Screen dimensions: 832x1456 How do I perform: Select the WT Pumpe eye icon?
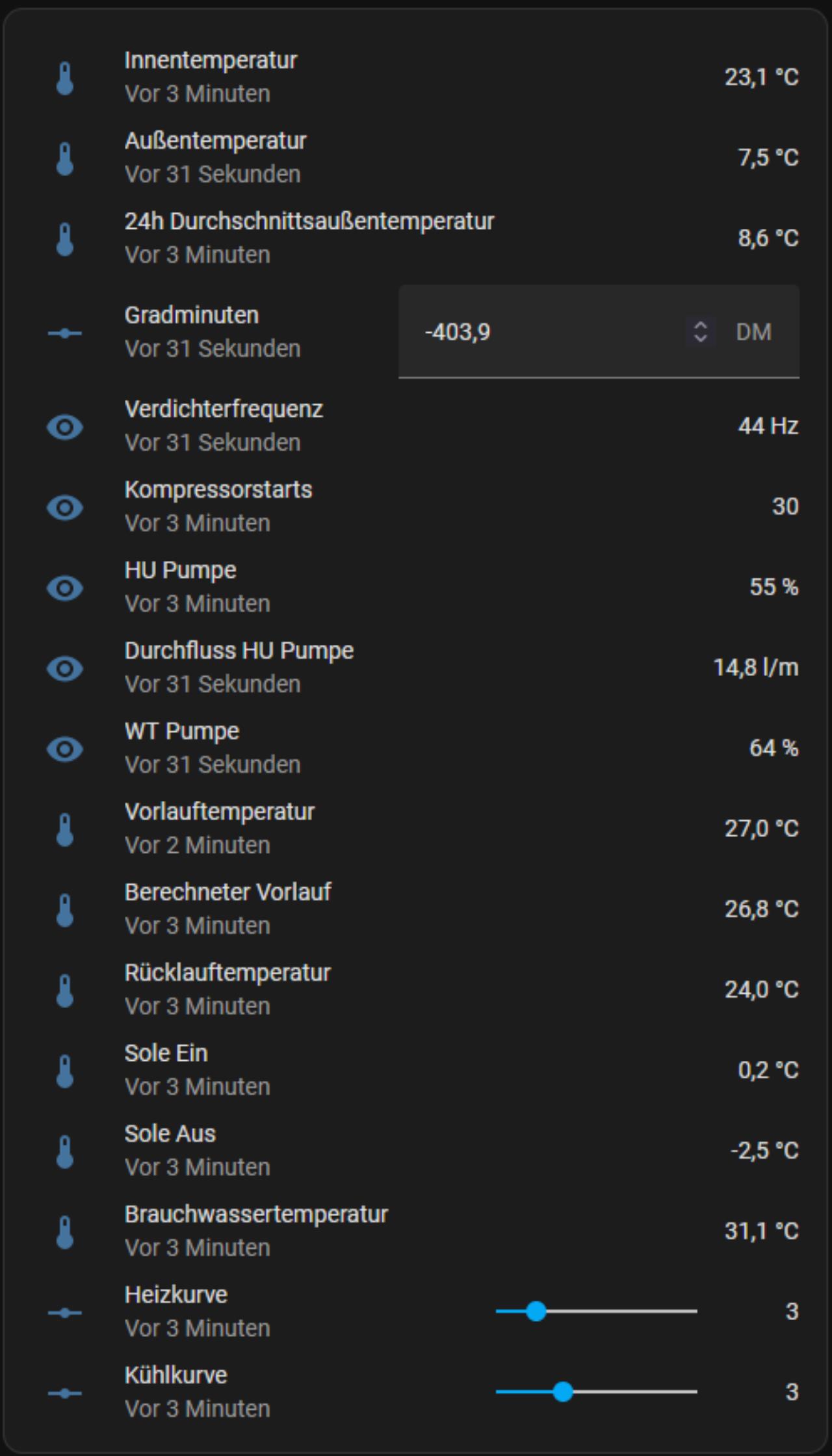[x=65, y=749]
